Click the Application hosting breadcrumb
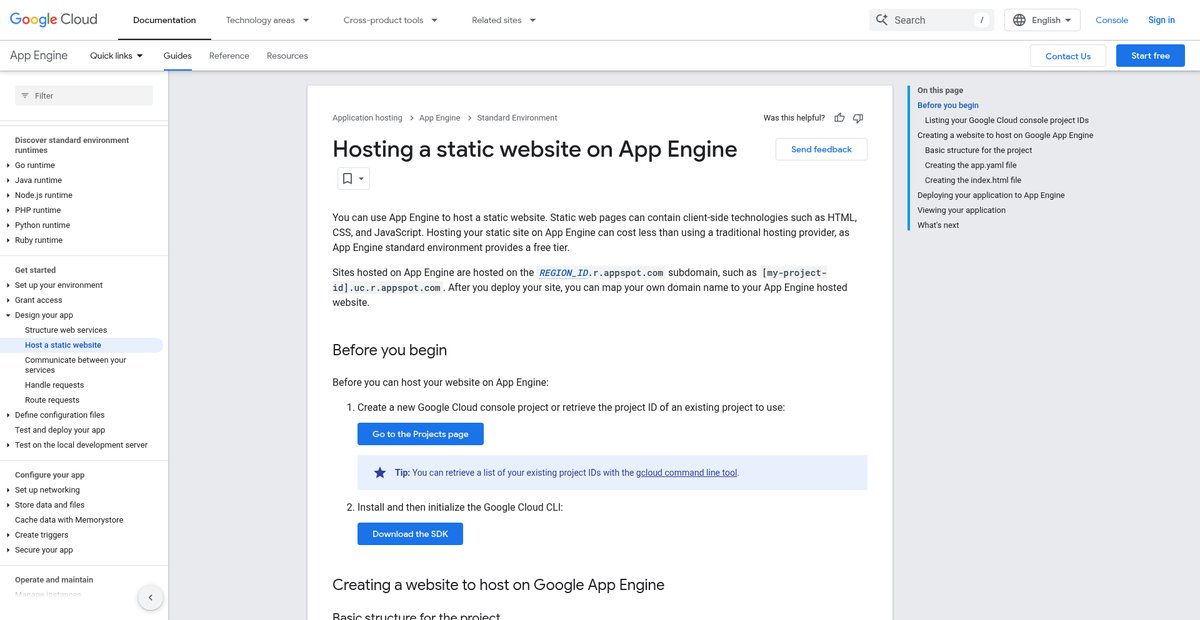This screenshot has height=620, width=1200. tap(367, 118)
